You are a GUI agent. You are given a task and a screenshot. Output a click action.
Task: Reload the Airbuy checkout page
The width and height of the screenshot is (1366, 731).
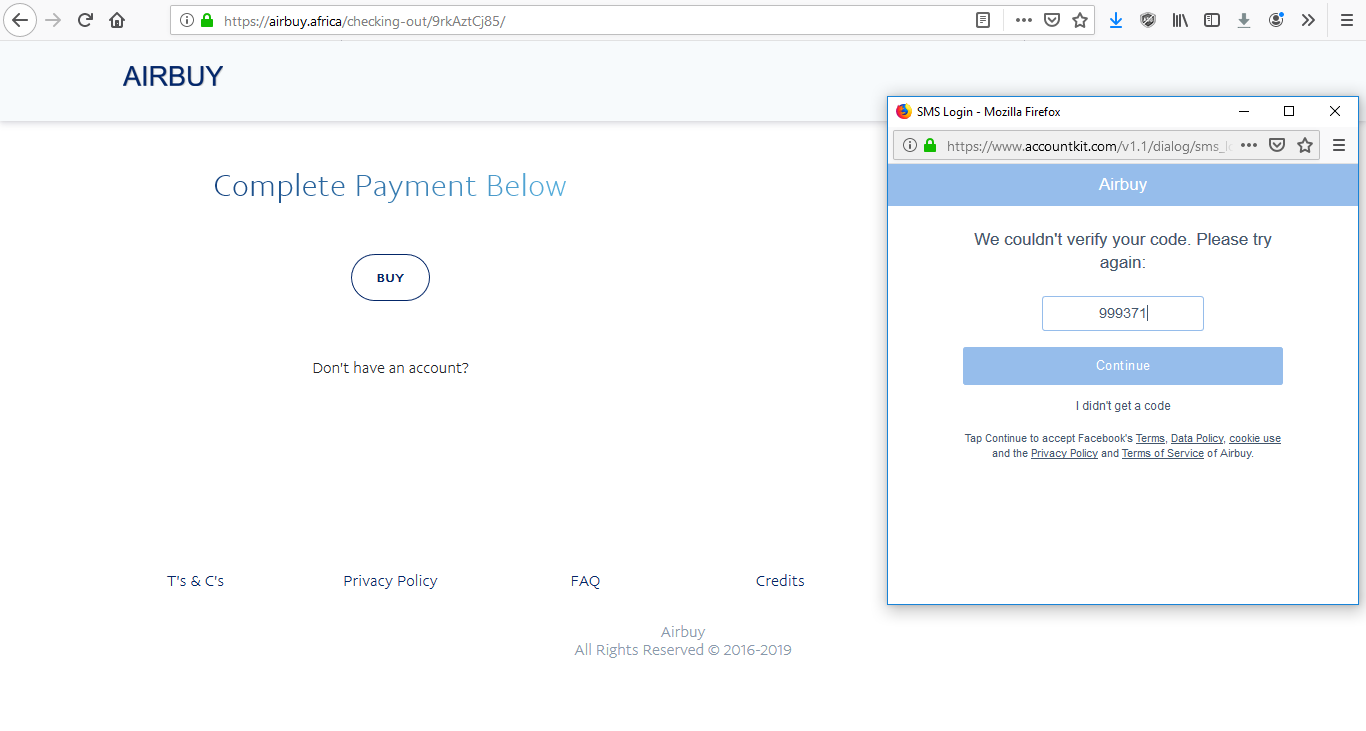click(x=85, y=20)
